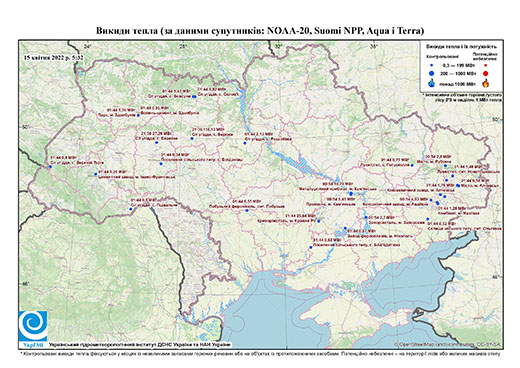Click the '200 — 1000 МВт' legend label
This screenshot has height=368, width=520.
click(457, 74)
